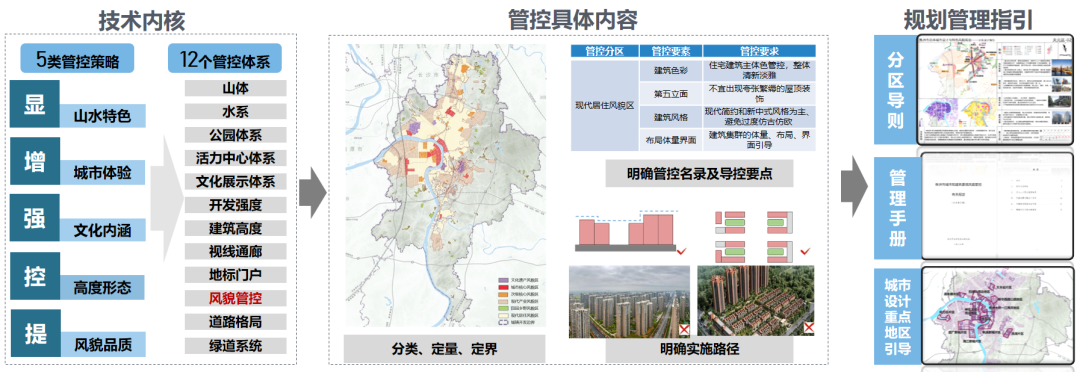Click the 建筑风格 table cell
This screenshot has height=372, width=1080.
point(670,116)
